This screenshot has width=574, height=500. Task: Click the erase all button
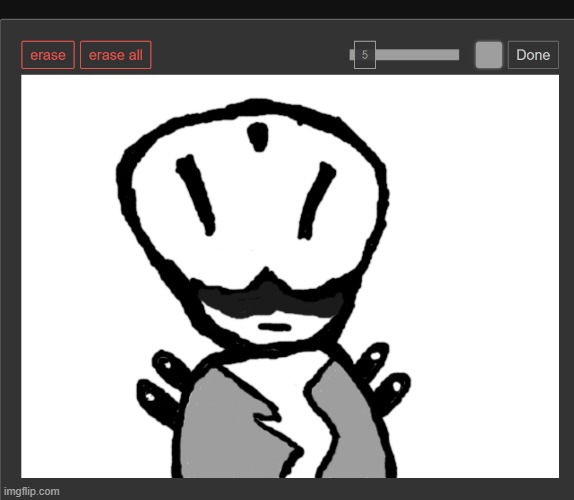point(116,55)
